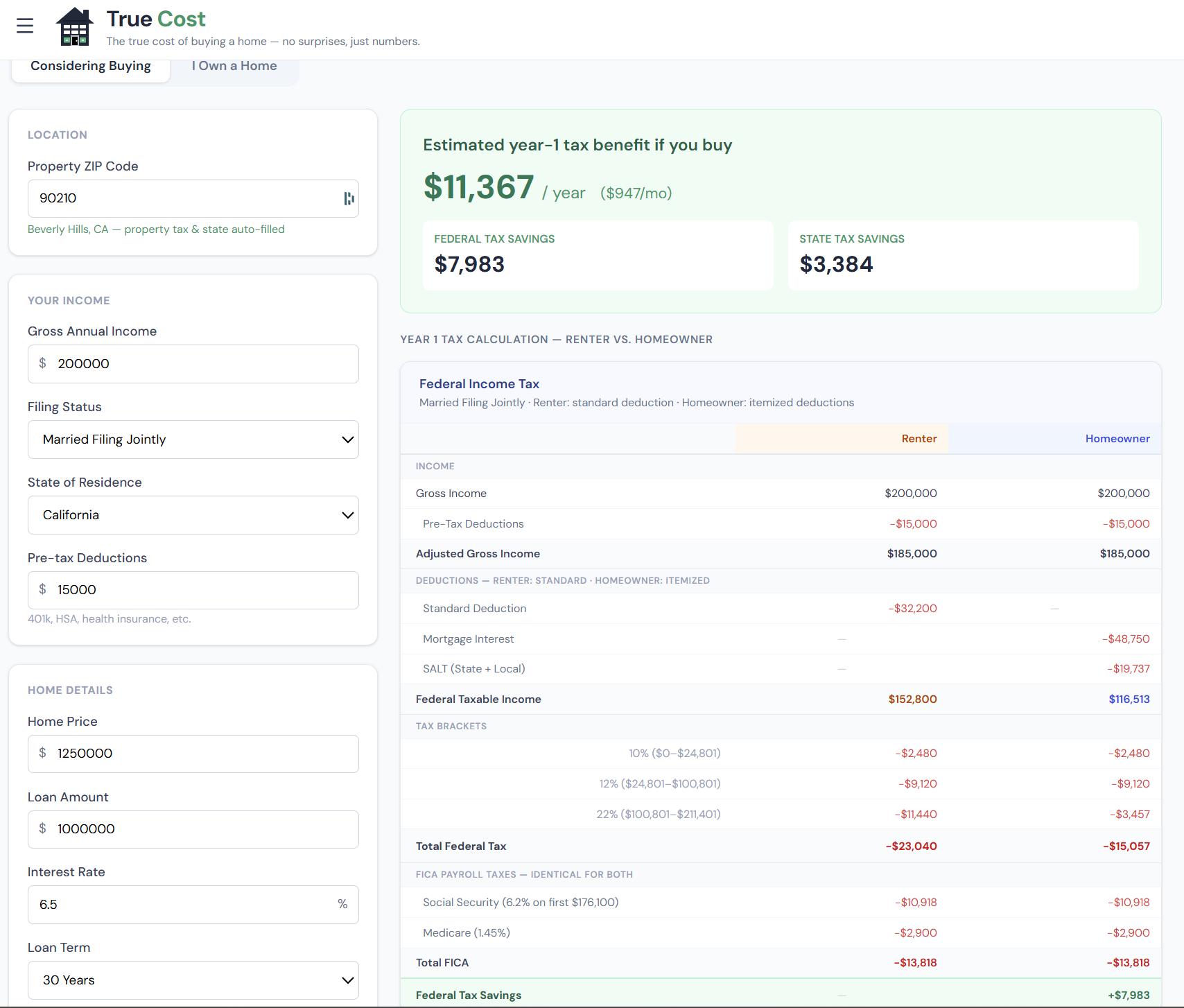Image resolution: width=1184 pixels, height=1008 pixels.
Task: Open the hamburger navigation menu
Action: [x=25, y=26]
